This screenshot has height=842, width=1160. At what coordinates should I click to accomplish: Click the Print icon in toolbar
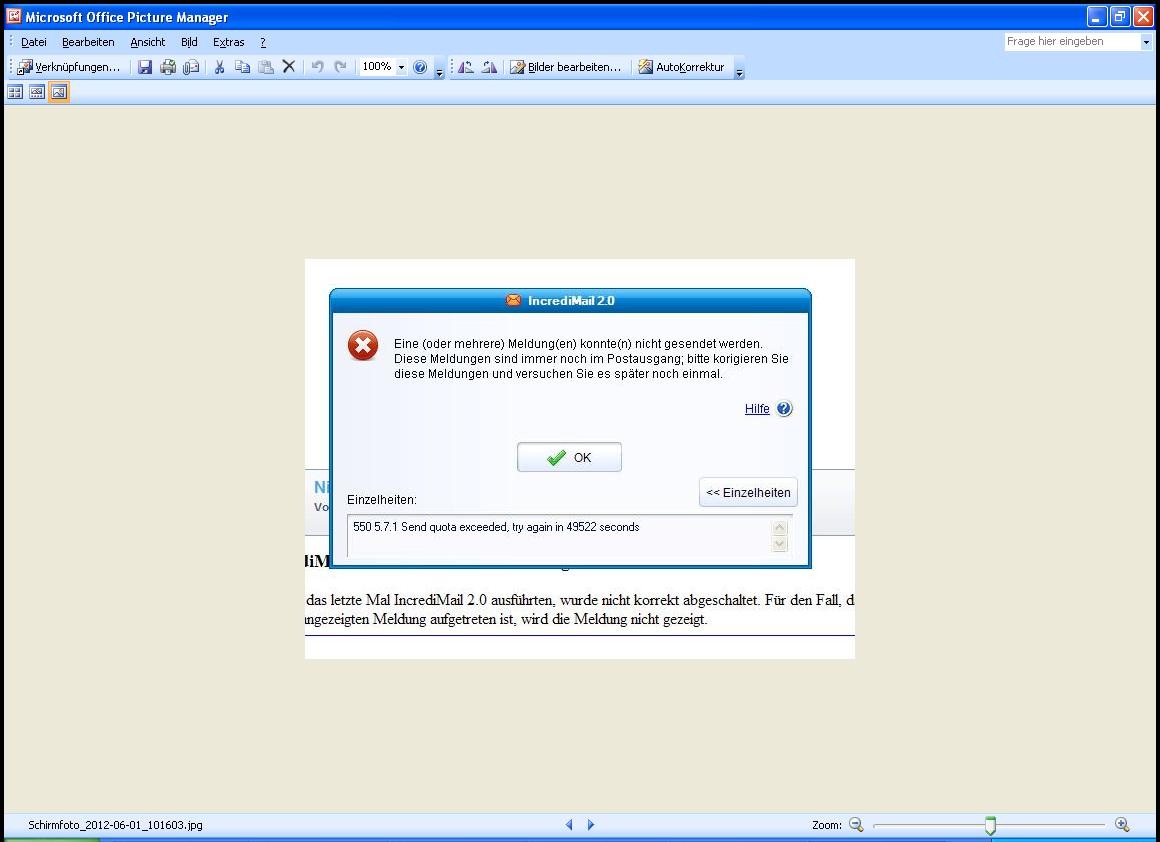point(168,67)
